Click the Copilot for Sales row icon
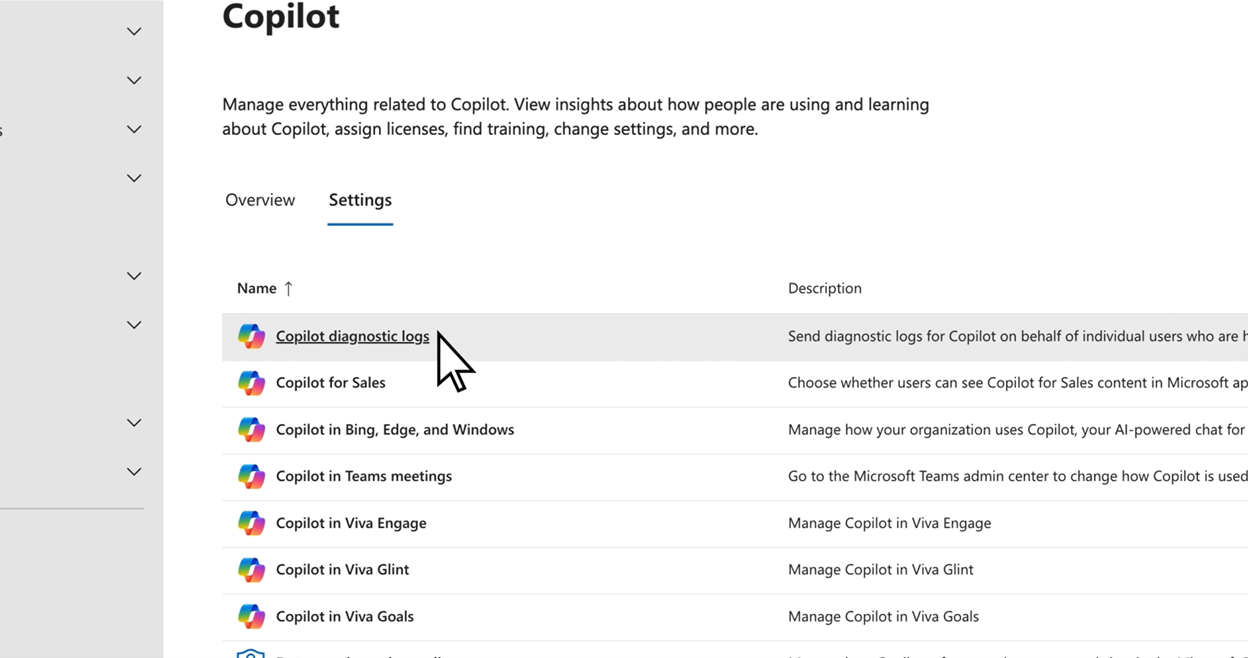1248x658 pixels. tap(251, 382)
